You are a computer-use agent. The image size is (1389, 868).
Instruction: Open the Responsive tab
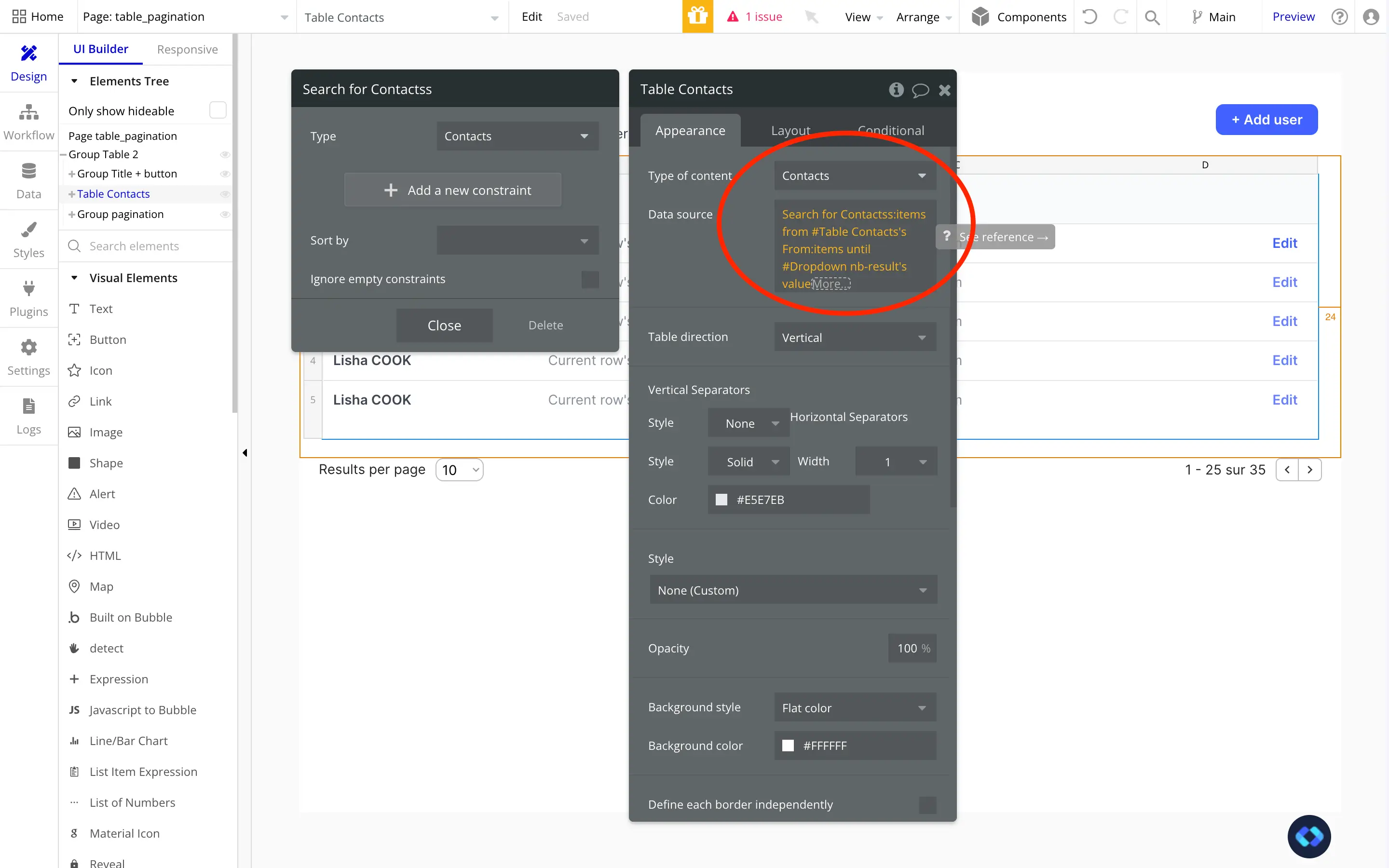[x=187, y=49]
